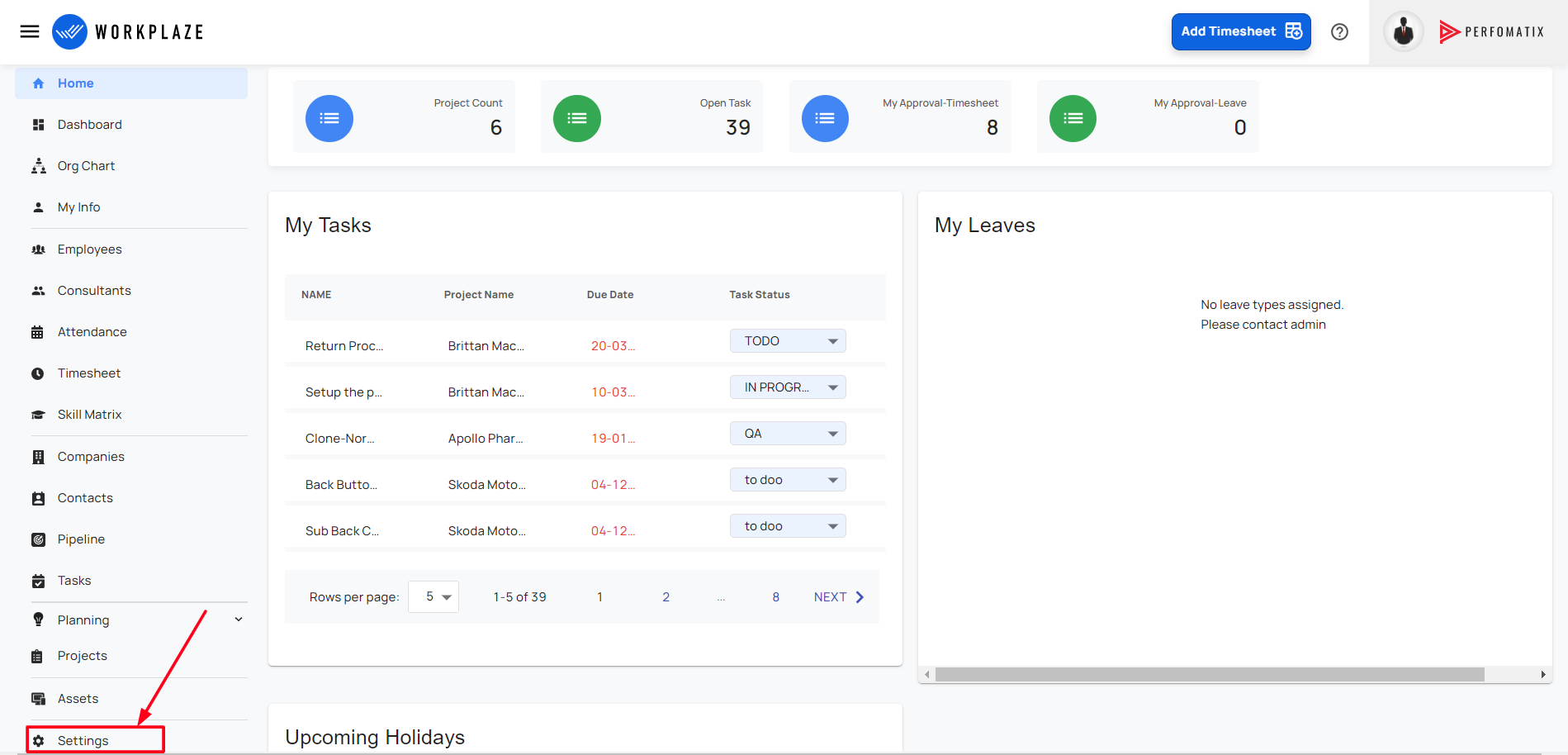
Task: Open TODO status dropdown for Return Proc task
Action: (x=788, y=341)
